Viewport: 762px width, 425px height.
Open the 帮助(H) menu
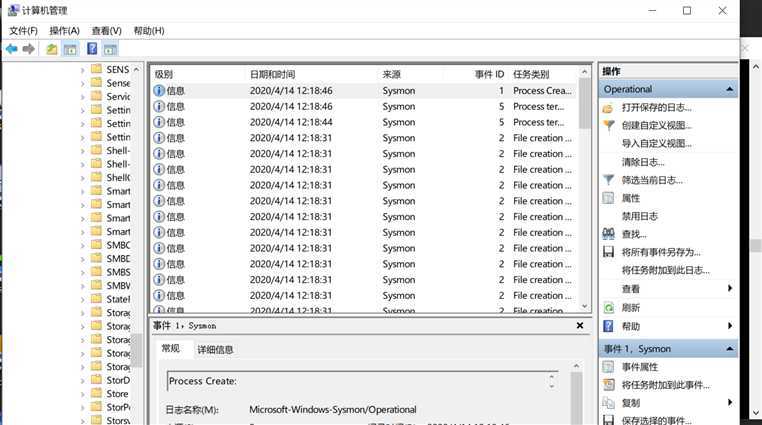click(149, 31)
